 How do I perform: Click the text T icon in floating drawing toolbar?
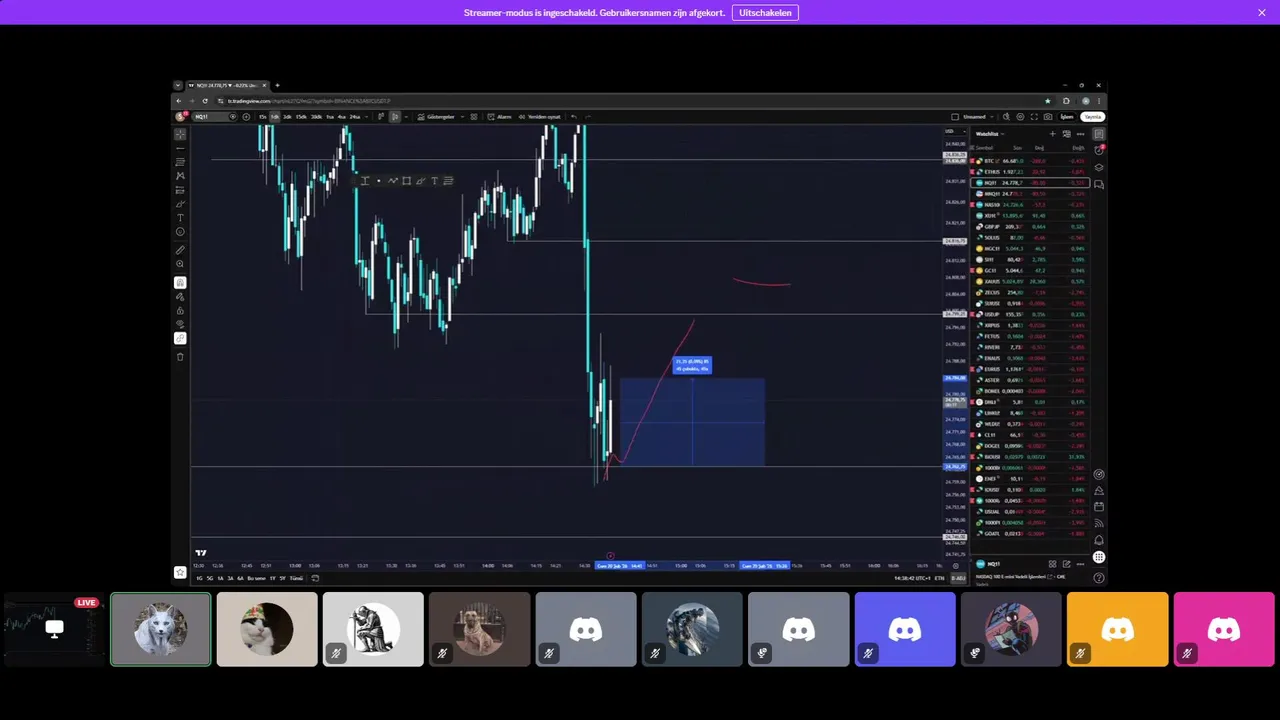[435, 181]
